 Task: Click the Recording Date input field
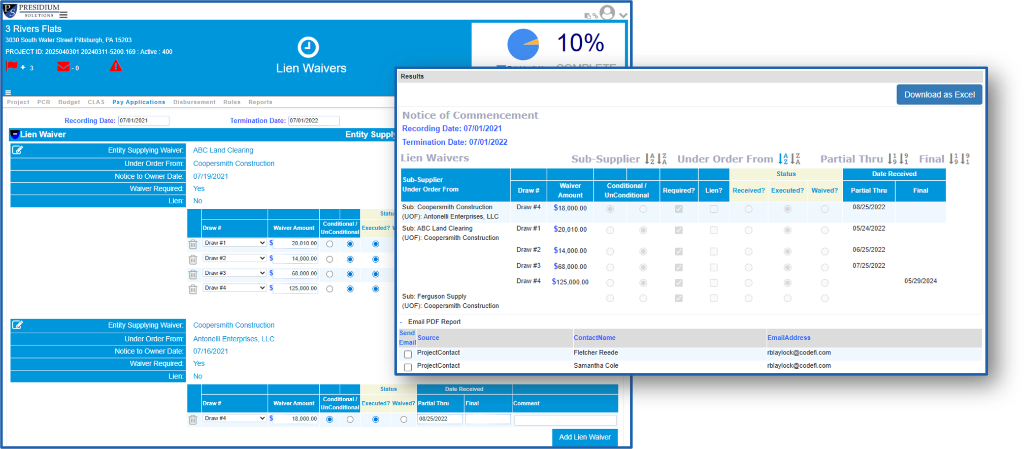point(143,121)
